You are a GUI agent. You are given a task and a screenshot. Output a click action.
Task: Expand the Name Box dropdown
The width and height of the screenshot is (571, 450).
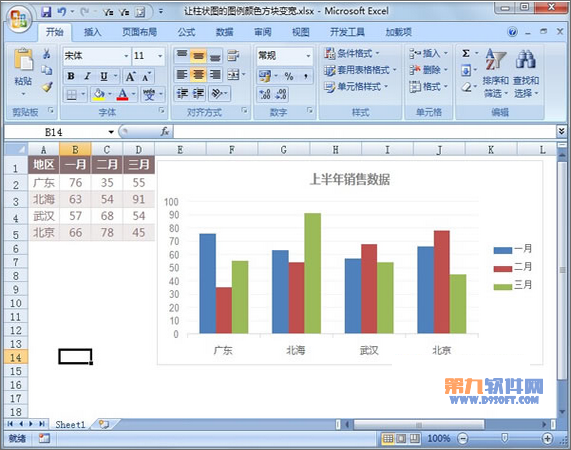click(x=111, y=132)
